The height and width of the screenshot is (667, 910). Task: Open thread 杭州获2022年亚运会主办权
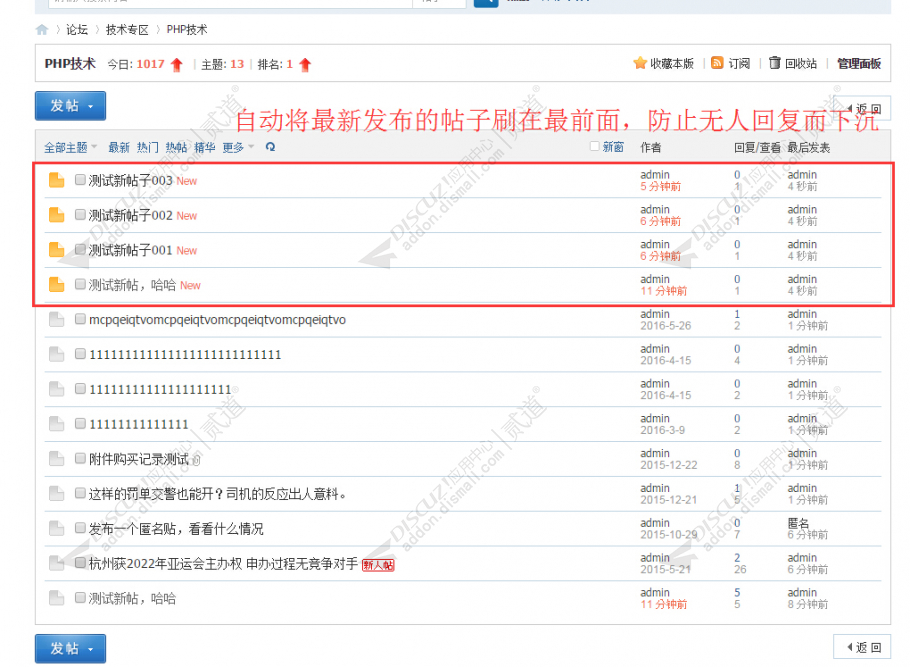click(x=223, y=564)
